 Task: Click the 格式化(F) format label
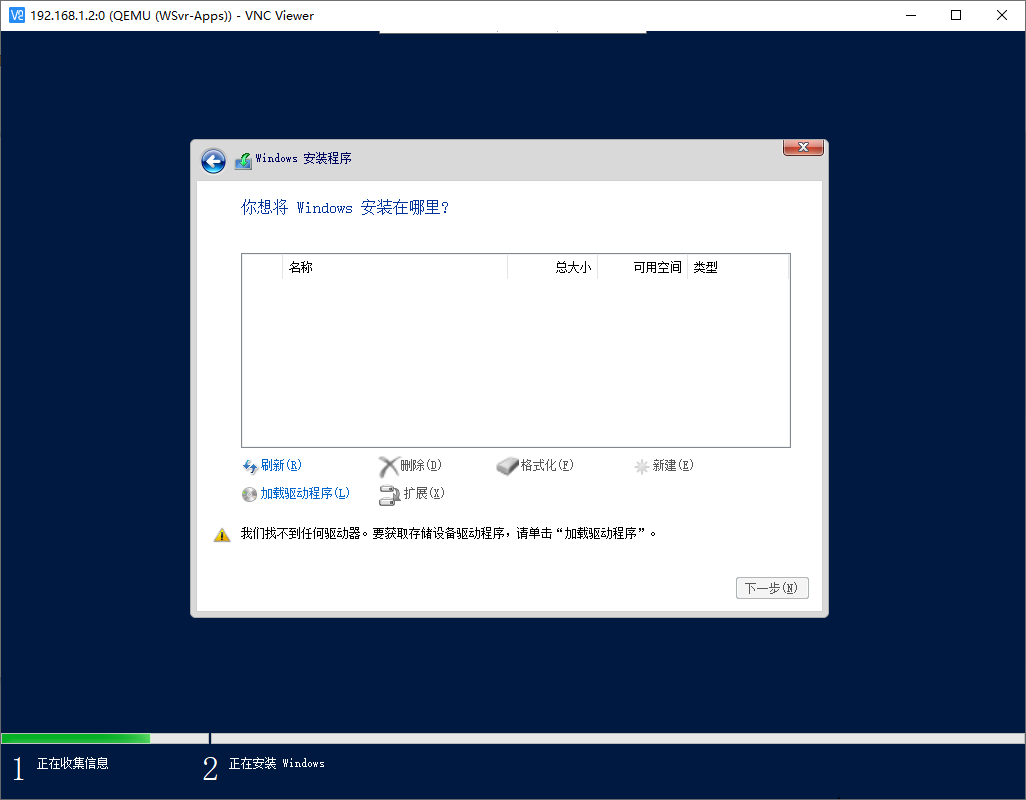(547, 466)
